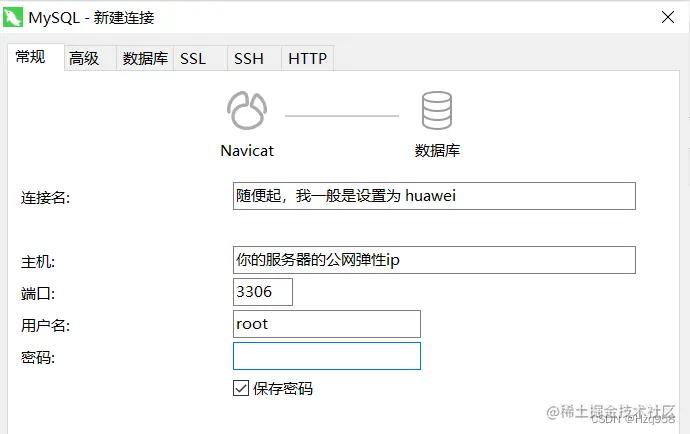Click the Navicat logo icon
The height and width of the screenshot is (434, 690).
247,110
